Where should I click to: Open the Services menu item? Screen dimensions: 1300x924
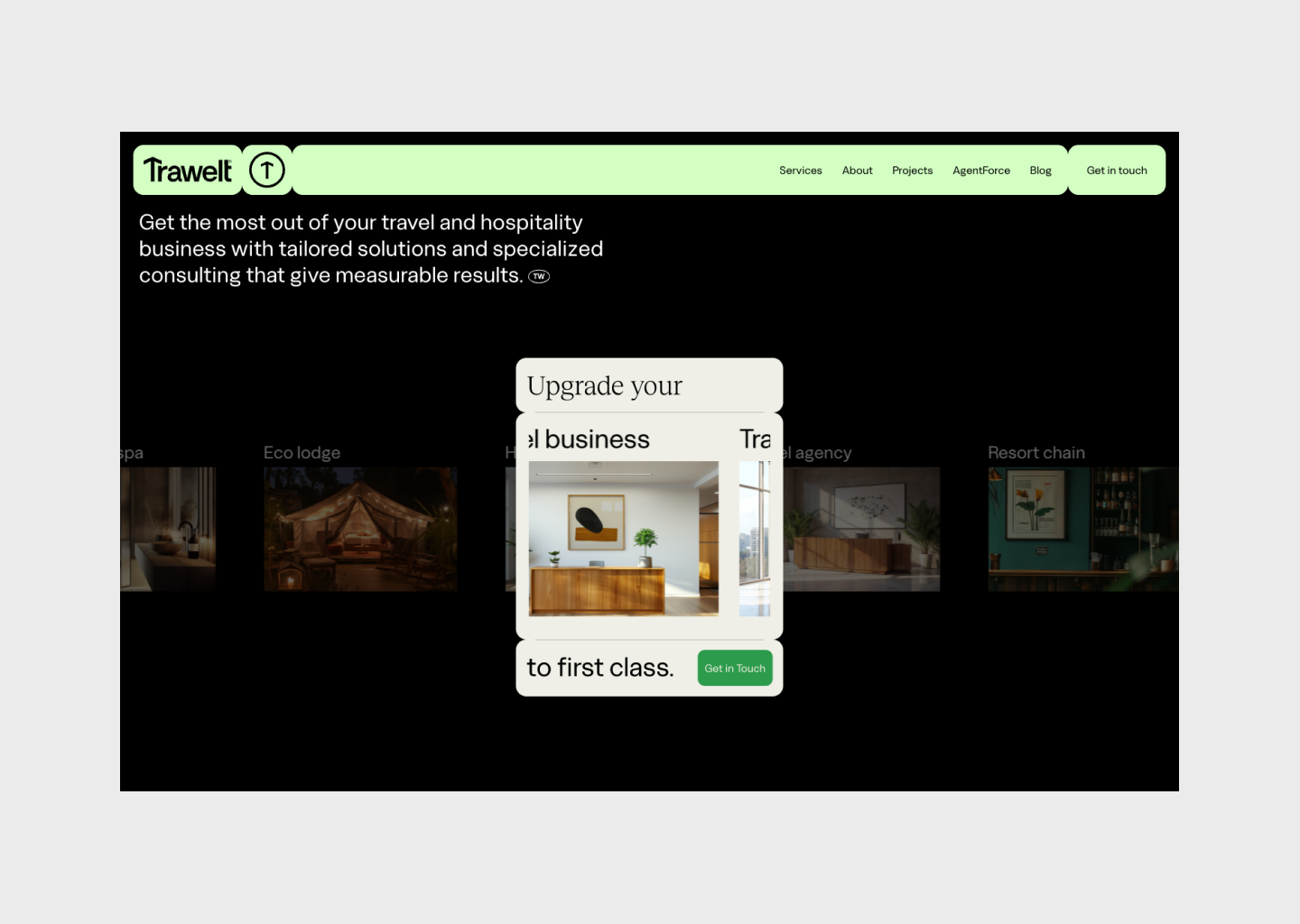point(800,171)
